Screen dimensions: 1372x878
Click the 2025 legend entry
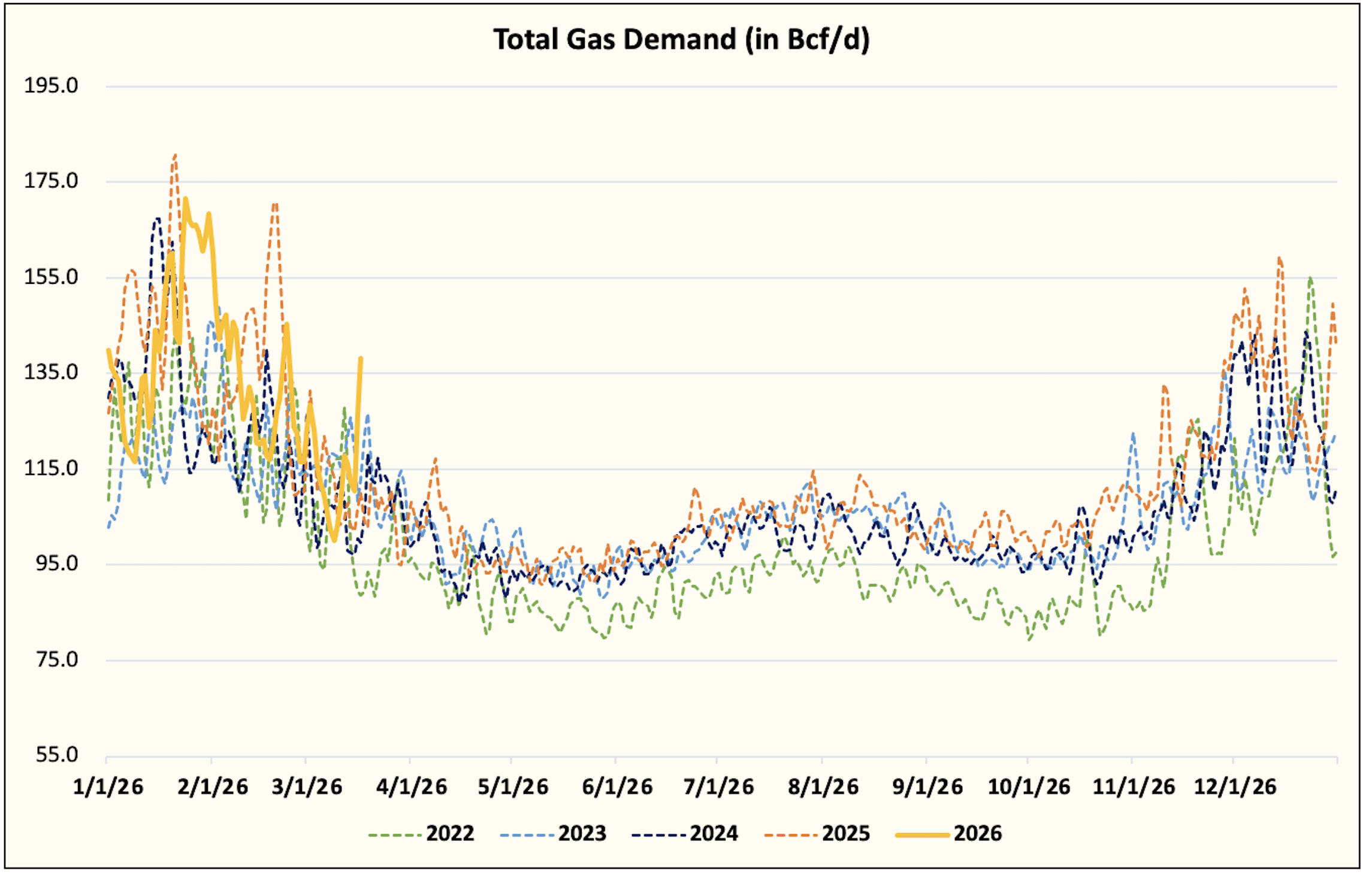pyautogui.click(x=845, y=834)
